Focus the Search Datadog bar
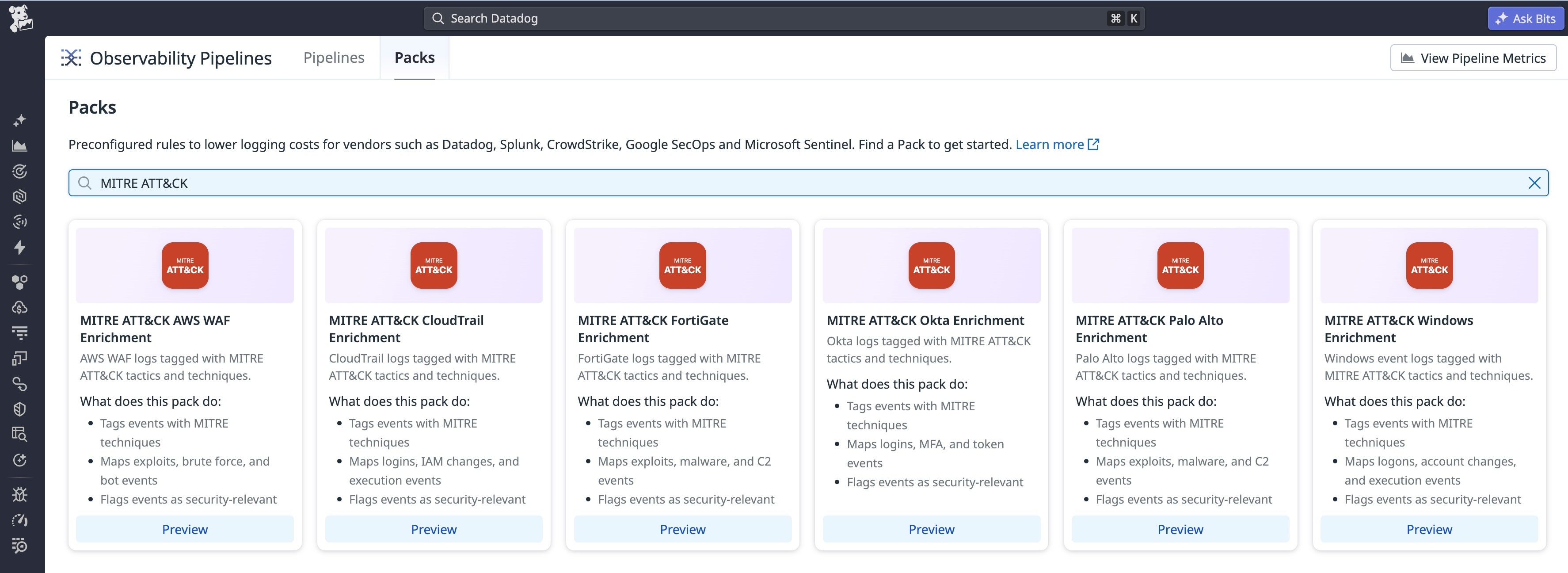This screenshot has height=573, width=1568. (784, 18)
